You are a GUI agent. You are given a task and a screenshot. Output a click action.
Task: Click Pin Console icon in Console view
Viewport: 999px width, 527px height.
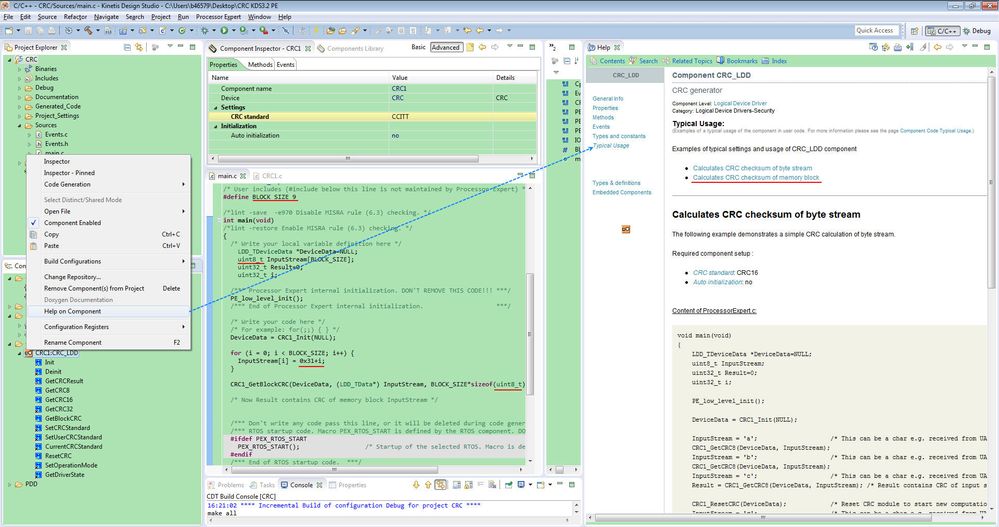[508, 485]
